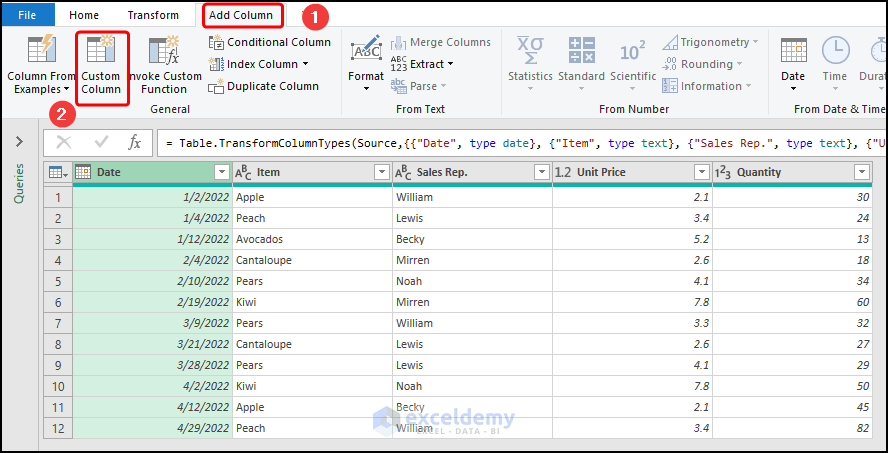
Task: Open Date column filter dropdown
Action: (x=221, y=172)
